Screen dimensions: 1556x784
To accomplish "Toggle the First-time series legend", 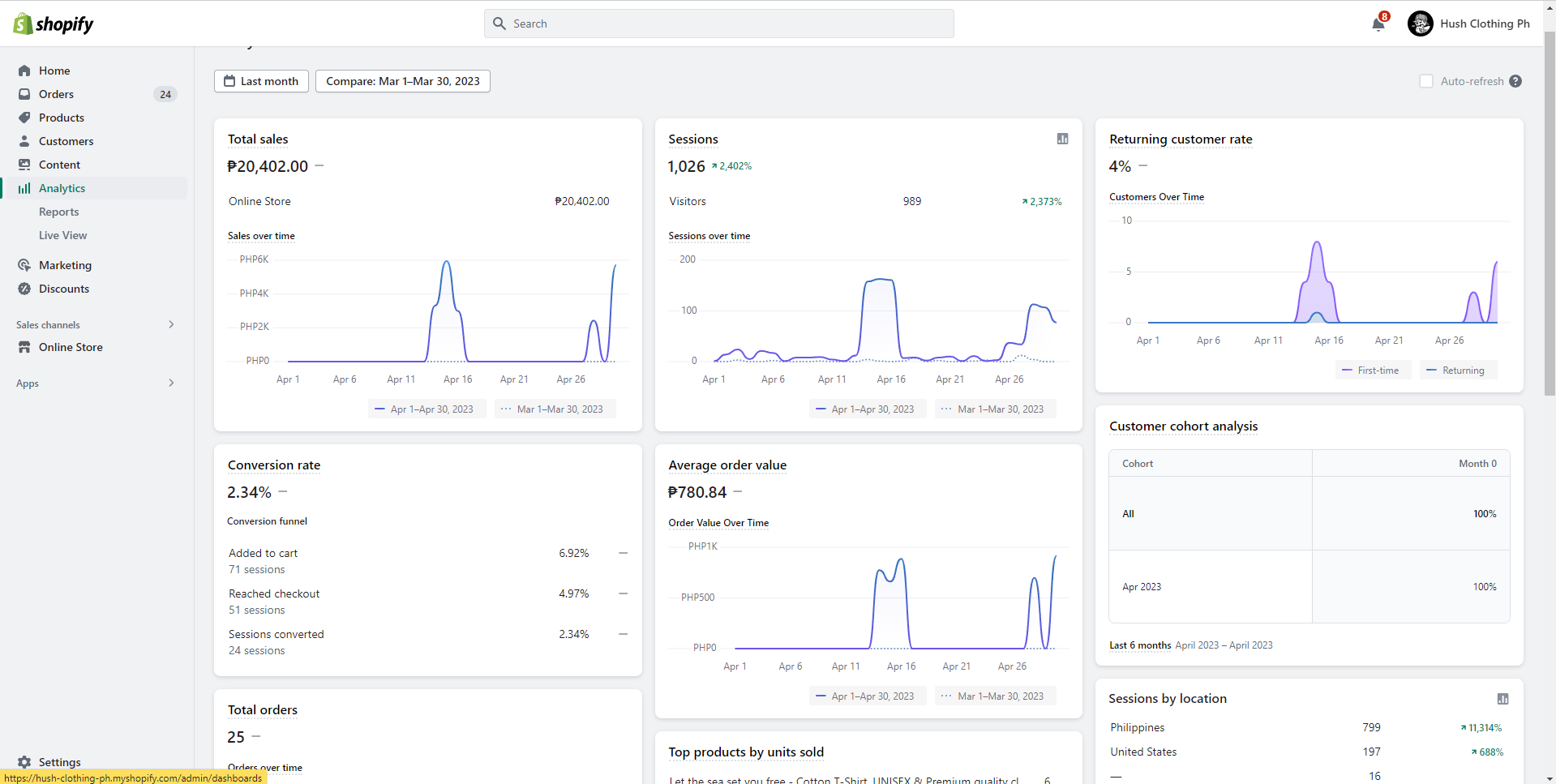I will [x=1373, y=371].
